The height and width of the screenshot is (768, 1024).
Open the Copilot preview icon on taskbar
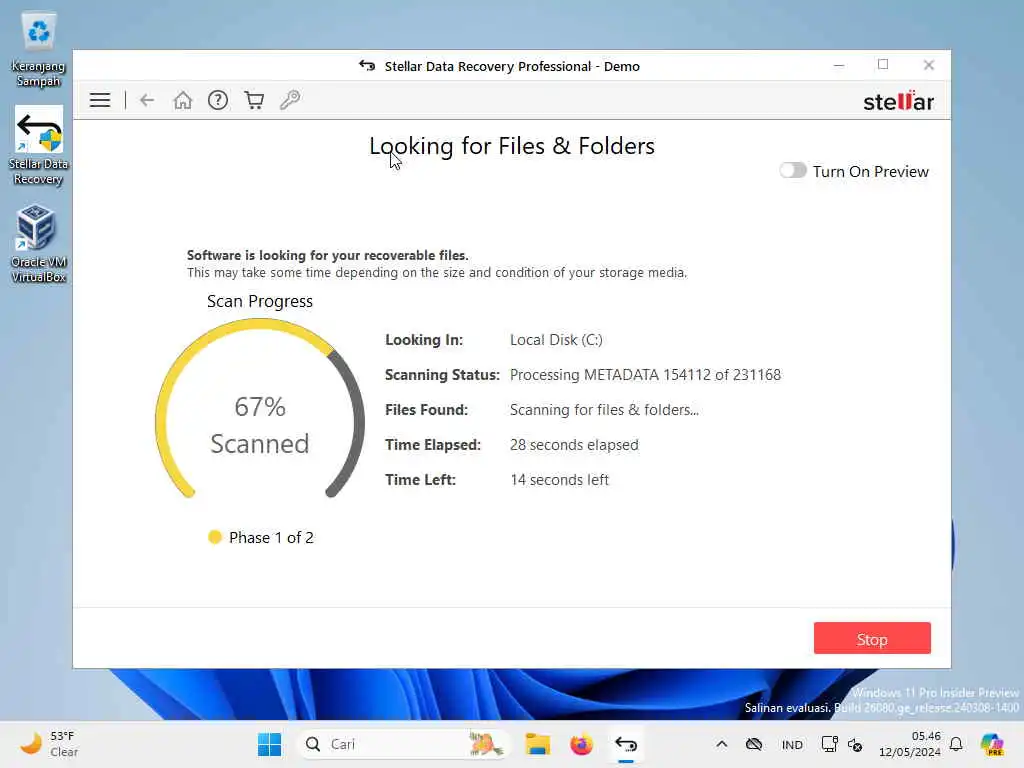pyautogui.click(x=992, y=744)
